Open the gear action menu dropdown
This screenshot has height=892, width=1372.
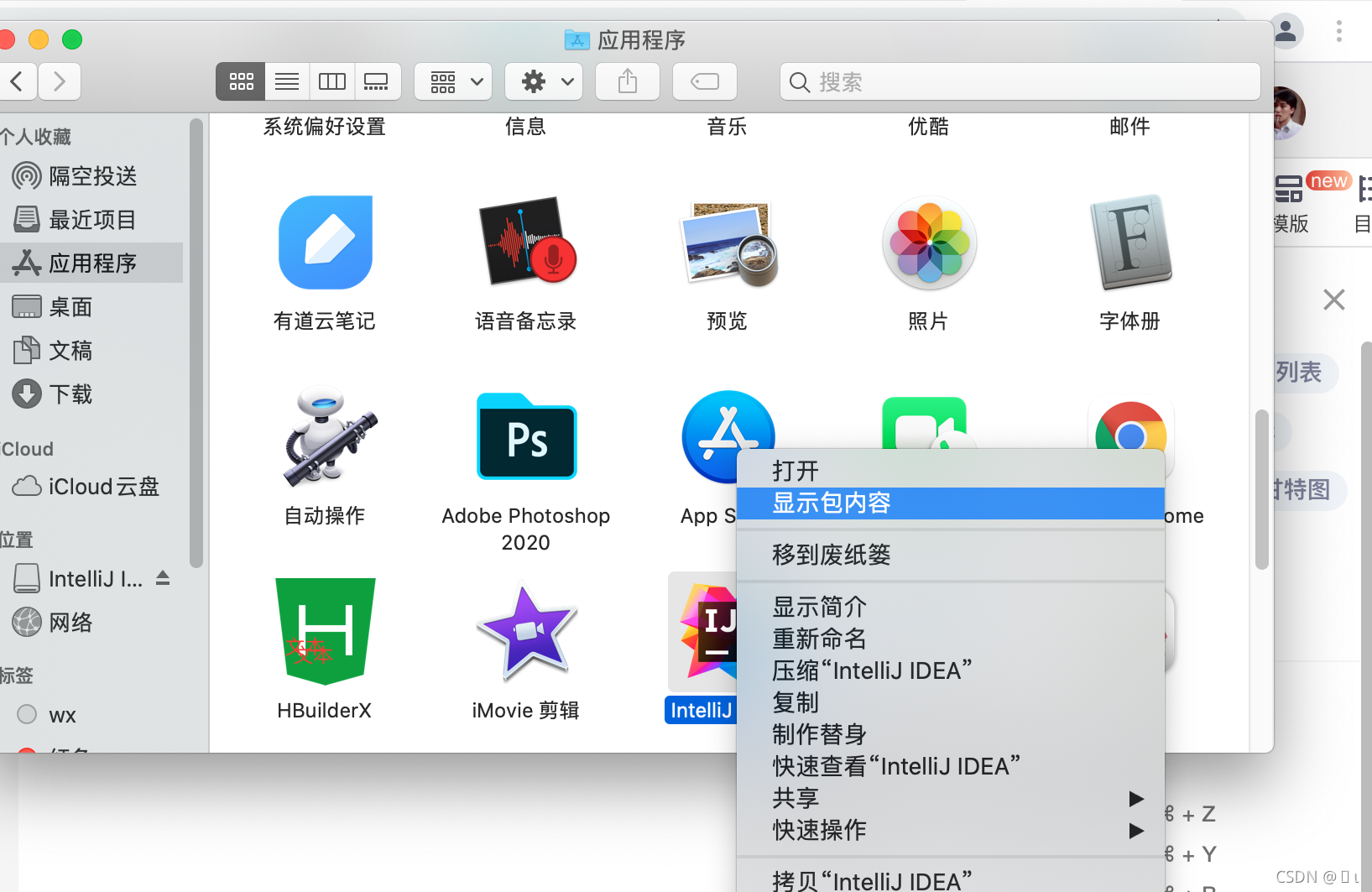pos(544,81)
